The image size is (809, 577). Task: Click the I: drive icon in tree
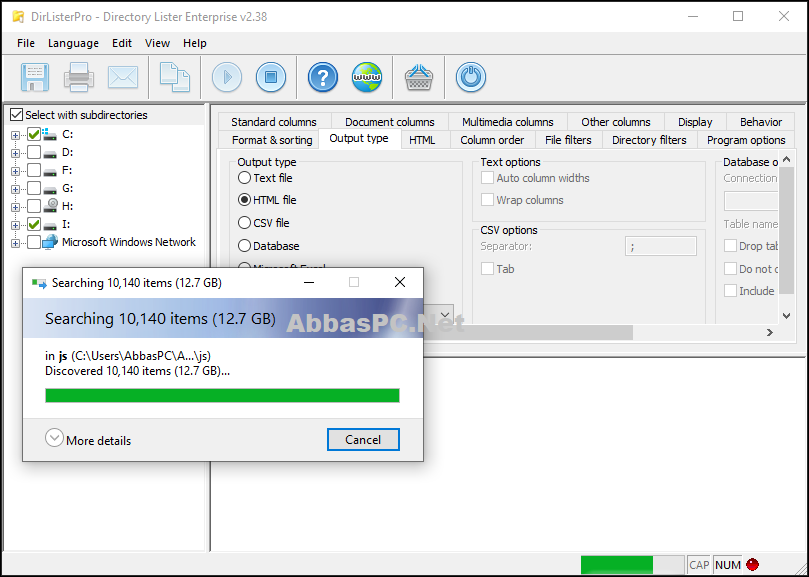tap(50, 225)
